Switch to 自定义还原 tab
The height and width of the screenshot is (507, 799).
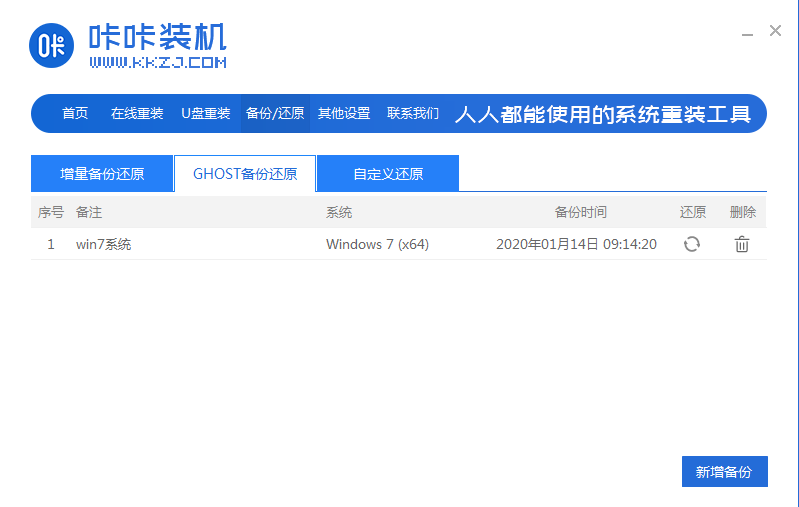[388, 174]
